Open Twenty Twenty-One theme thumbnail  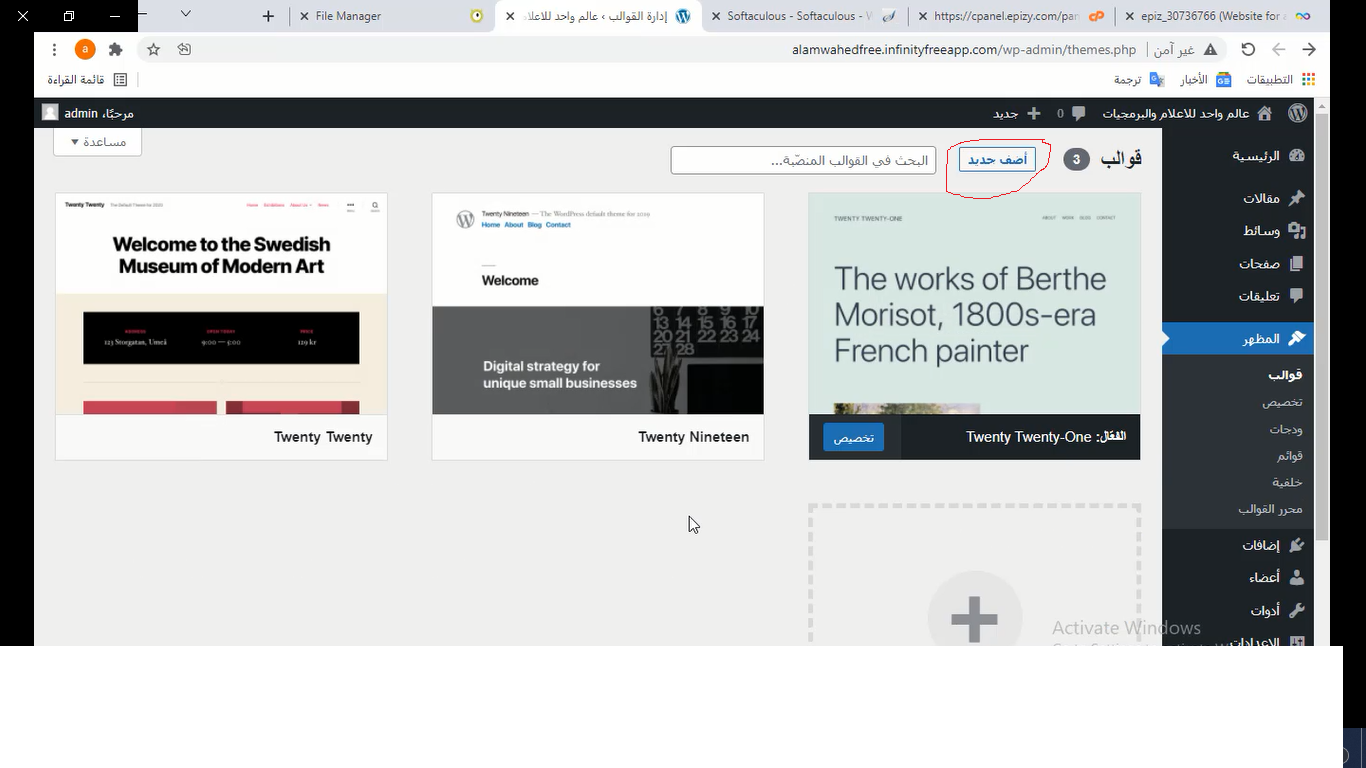tap(974, 304)
